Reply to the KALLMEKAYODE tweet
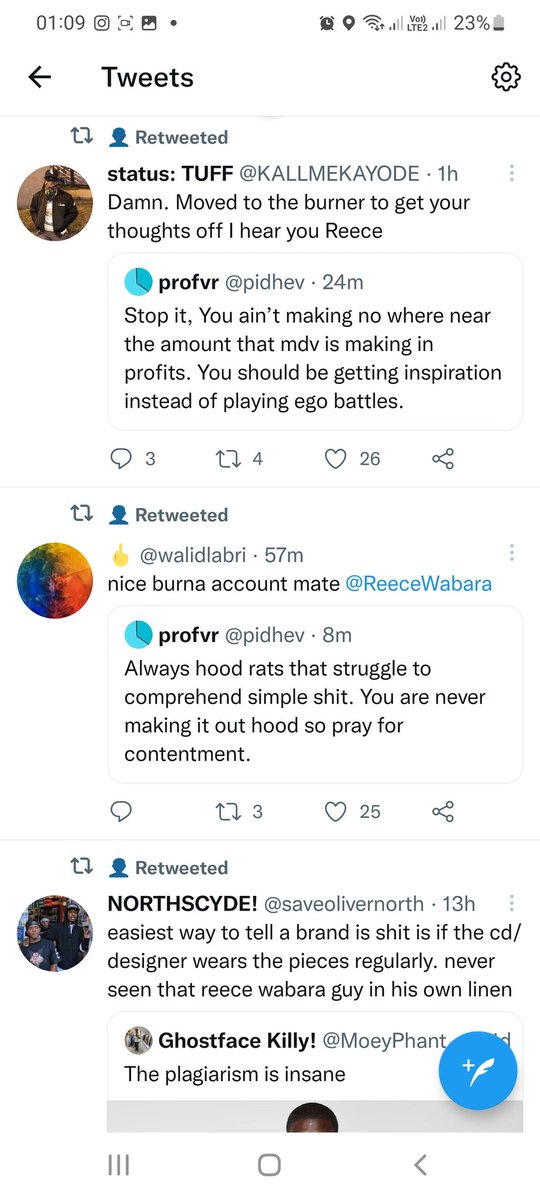 coord(120,459)
